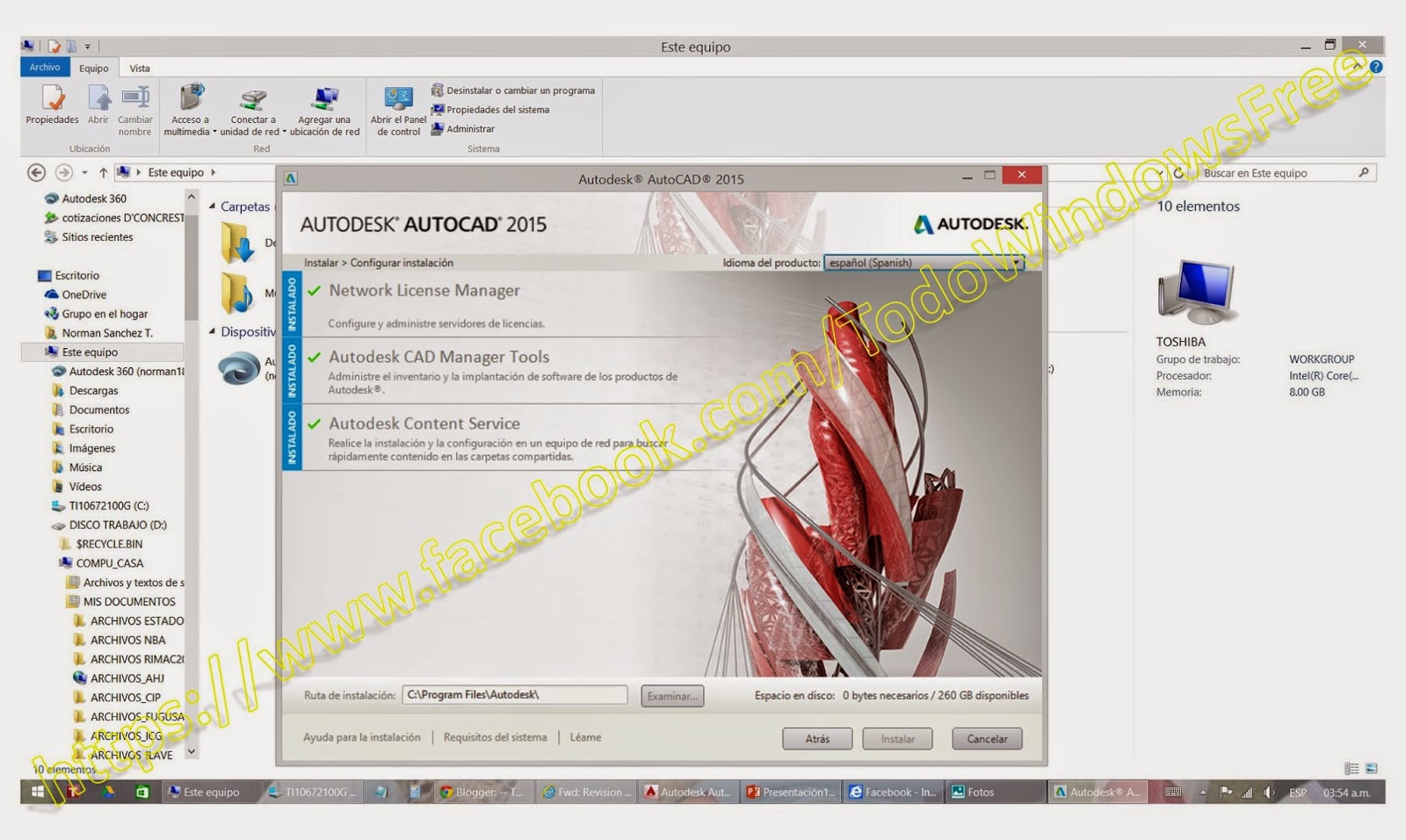This screenshot has width=1406, height=840.
Task: Select ARCHIVOS_AHJ folder
Action: tap(119, 678)
